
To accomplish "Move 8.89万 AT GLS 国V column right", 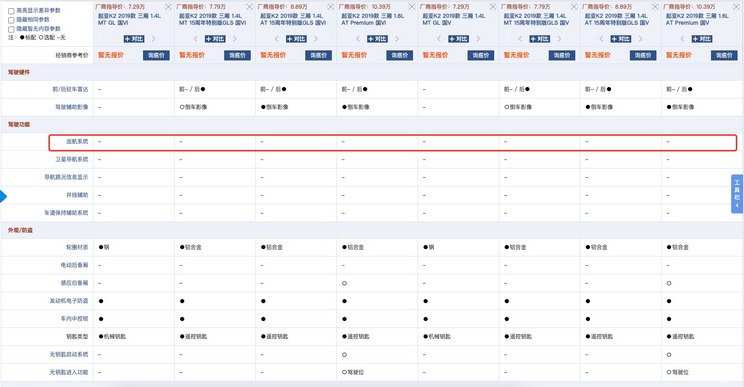I will point(641,39).
